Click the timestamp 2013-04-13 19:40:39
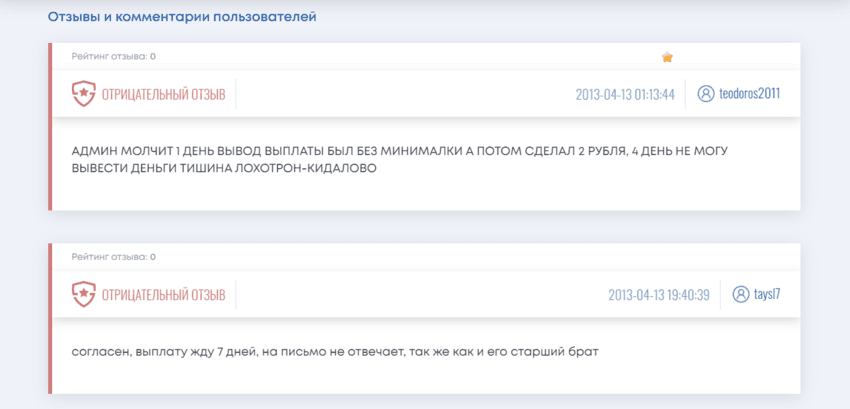 (x=659, y=295)
